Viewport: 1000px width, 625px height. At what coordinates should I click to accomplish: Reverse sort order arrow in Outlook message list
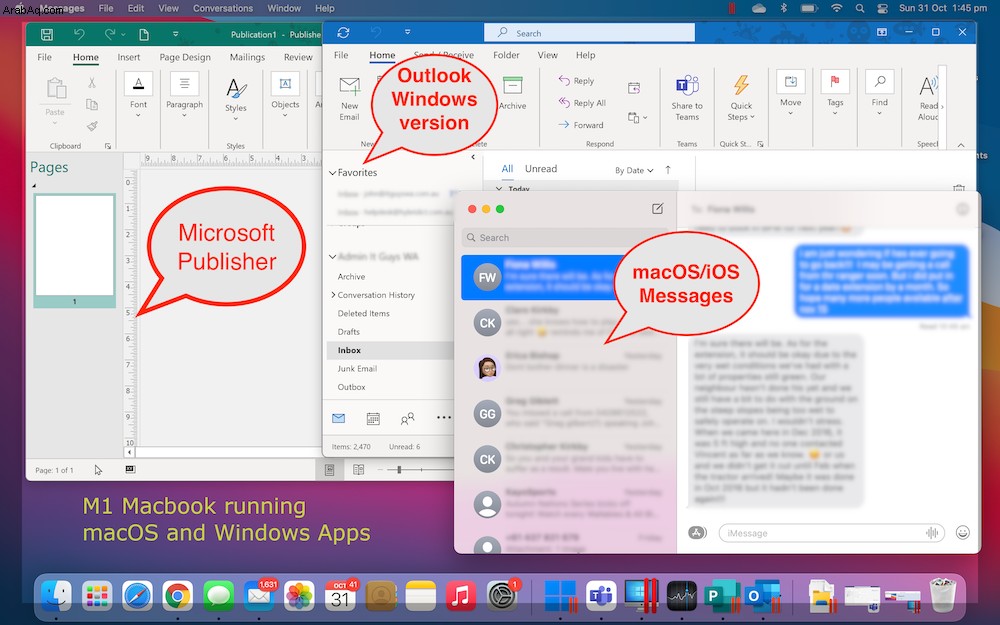click(668, 170)
